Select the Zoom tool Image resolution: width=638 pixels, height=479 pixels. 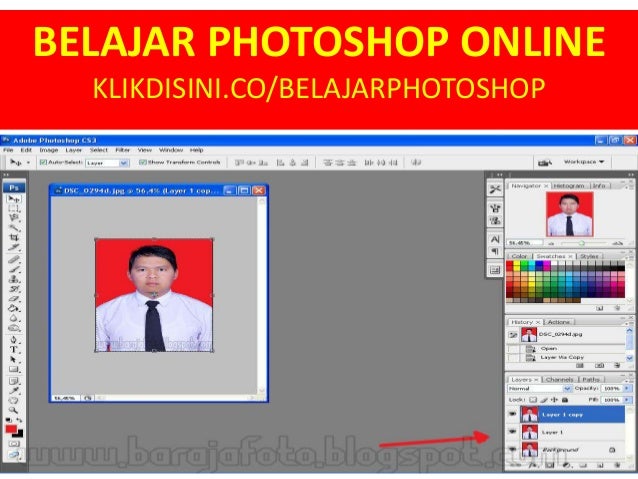tap(14, 410)
